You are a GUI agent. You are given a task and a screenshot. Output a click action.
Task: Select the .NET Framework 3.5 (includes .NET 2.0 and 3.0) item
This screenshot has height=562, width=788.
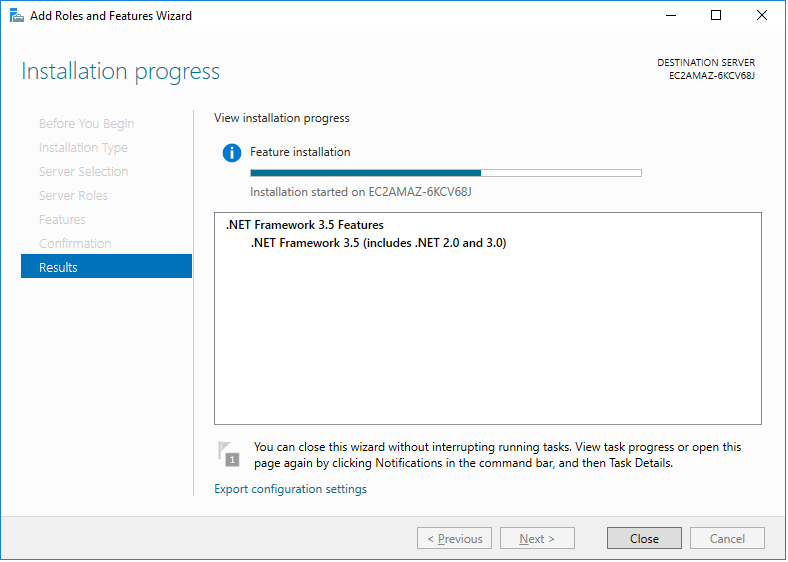coord(378,242)
